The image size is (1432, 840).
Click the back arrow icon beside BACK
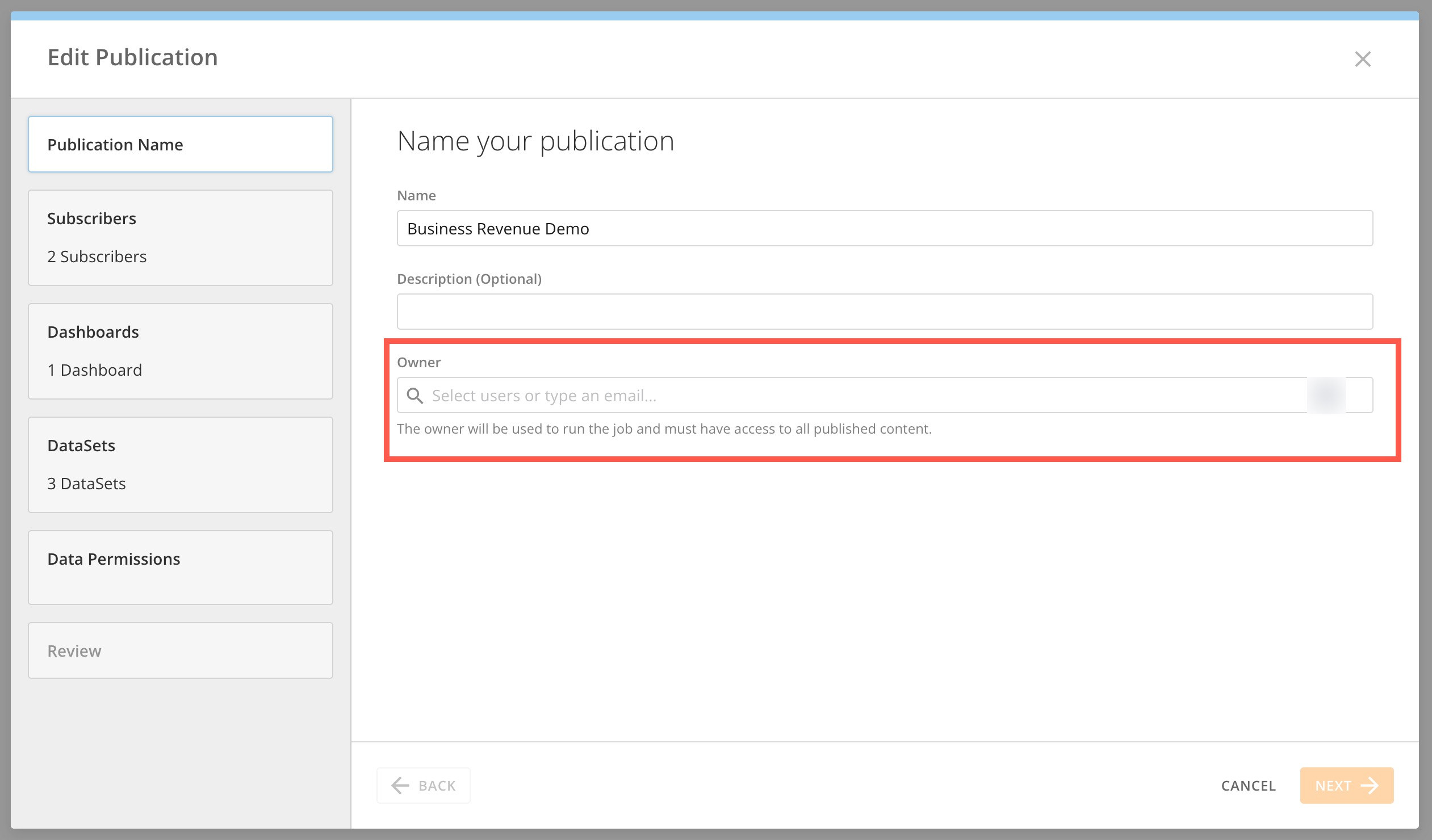400,785
